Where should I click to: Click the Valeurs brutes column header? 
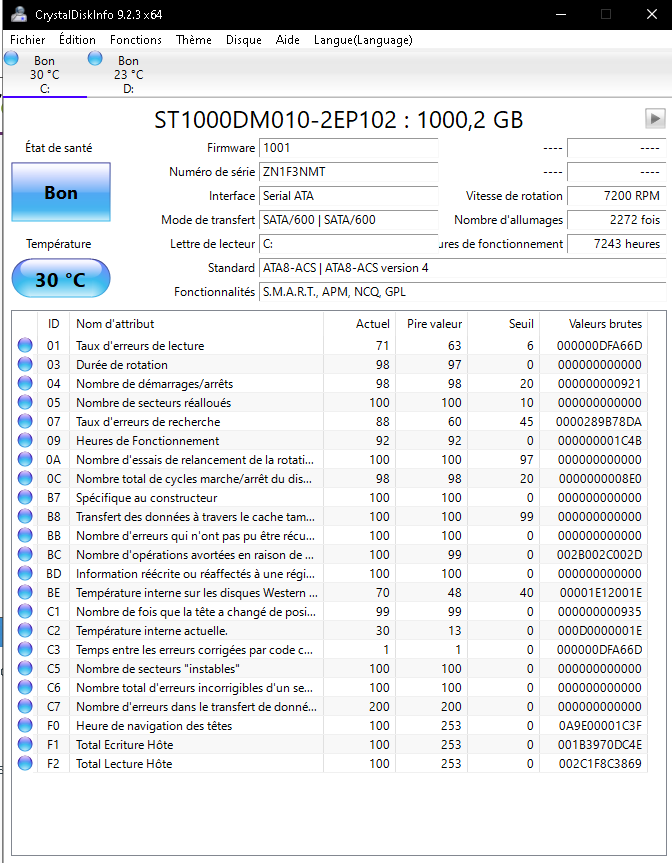click(593, 324)
